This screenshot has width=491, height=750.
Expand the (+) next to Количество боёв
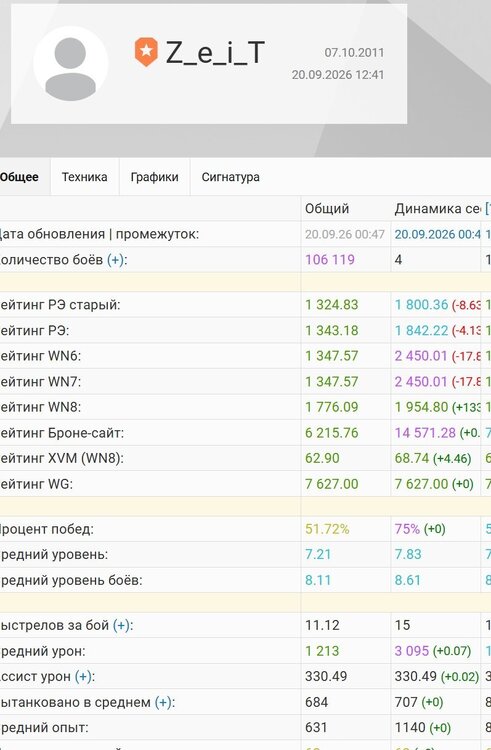tap(117, 260)
